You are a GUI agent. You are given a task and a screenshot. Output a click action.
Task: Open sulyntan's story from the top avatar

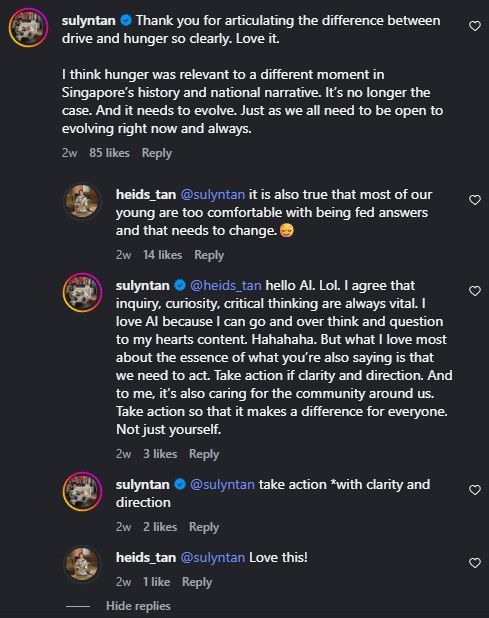coord(28,28)
